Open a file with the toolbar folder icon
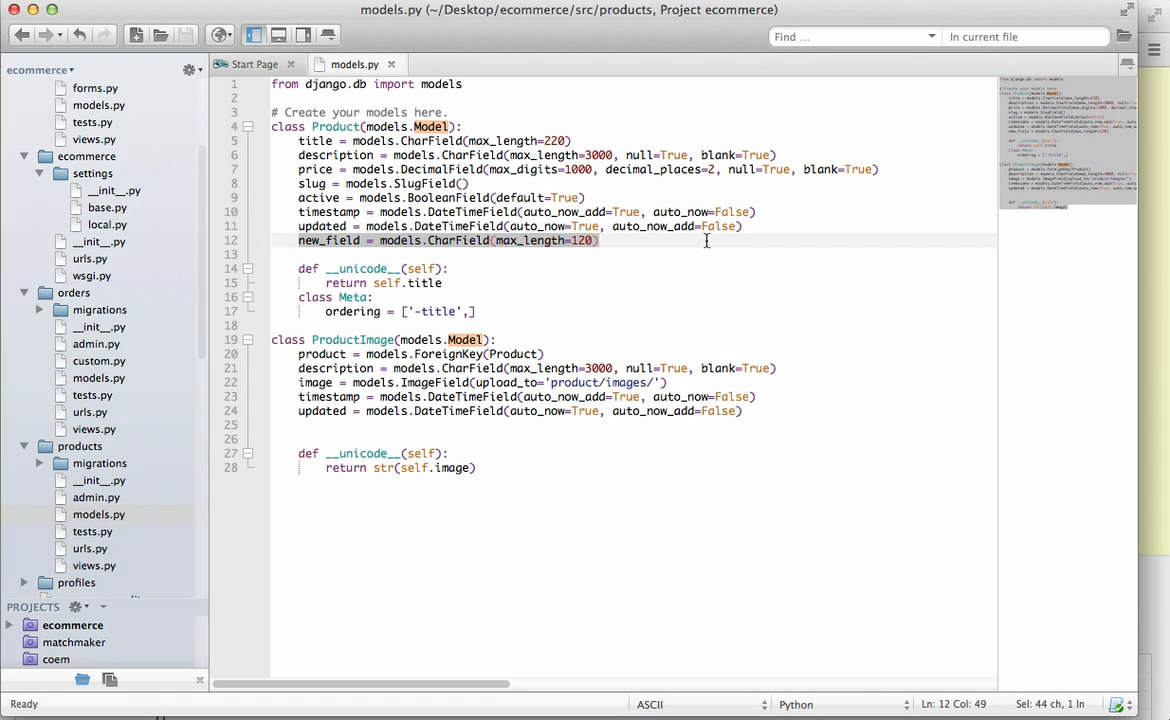Viewport: 1170px width, 720px height. pyautogui.click(x=160, y=35)
